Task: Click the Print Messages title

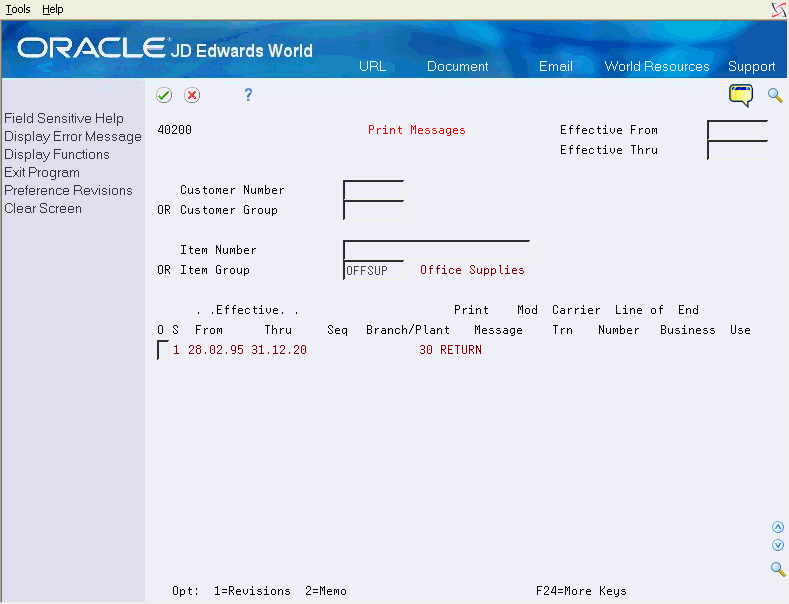Action: (x=417, y=130)
